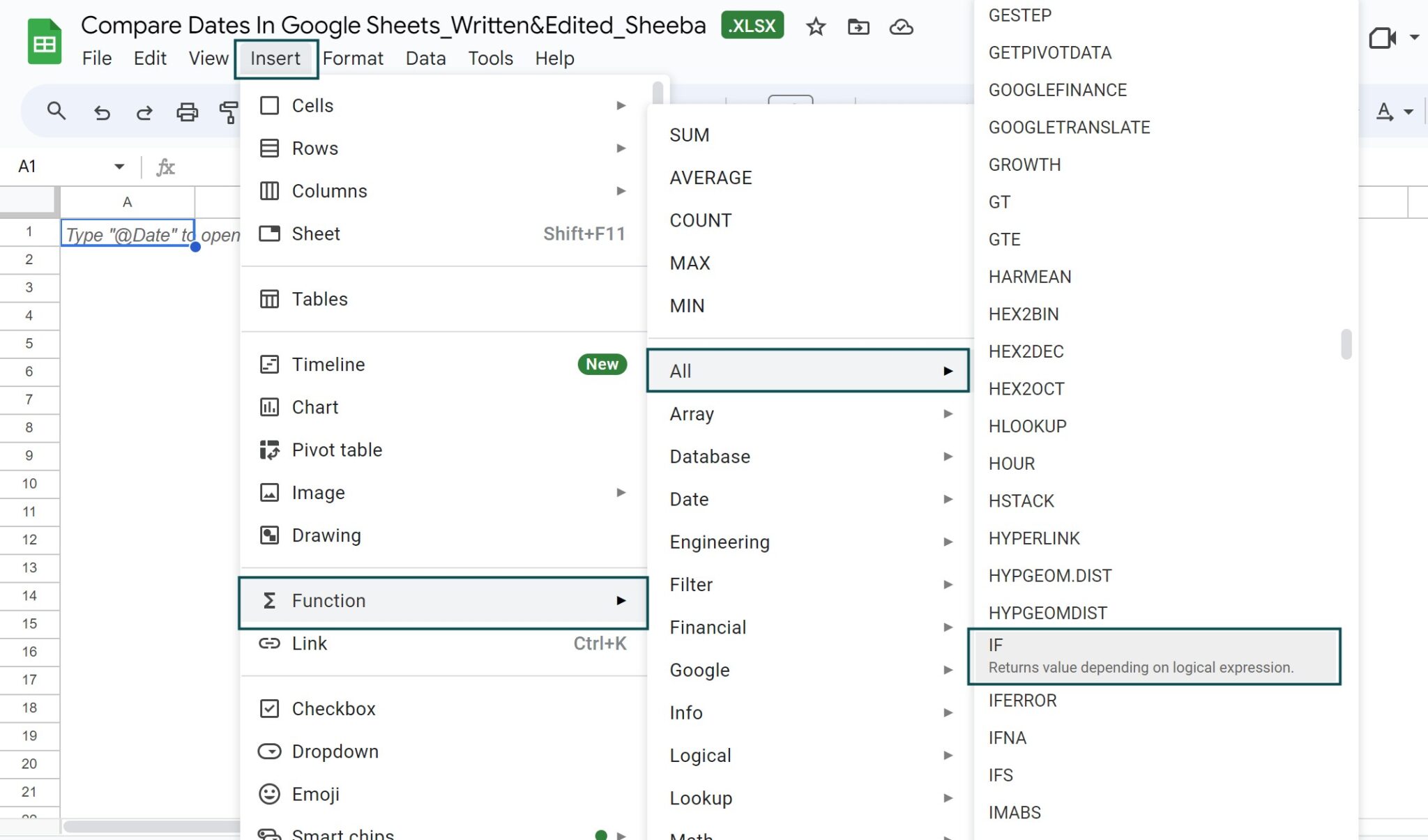Open the Google Sheets home logo

click(45, 43)
